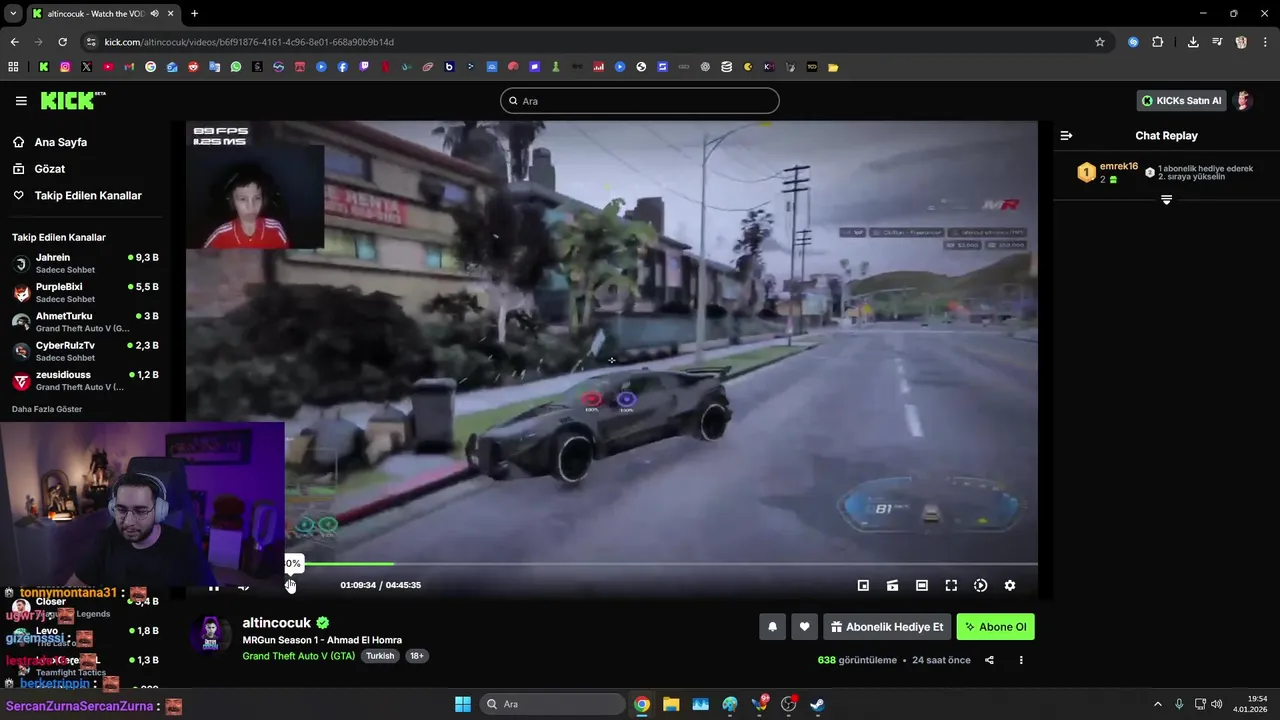This screenshot has width=1280, height=720.
Task: Open the CyberRulzTv followed channel
Action: [x=85, y=351]
